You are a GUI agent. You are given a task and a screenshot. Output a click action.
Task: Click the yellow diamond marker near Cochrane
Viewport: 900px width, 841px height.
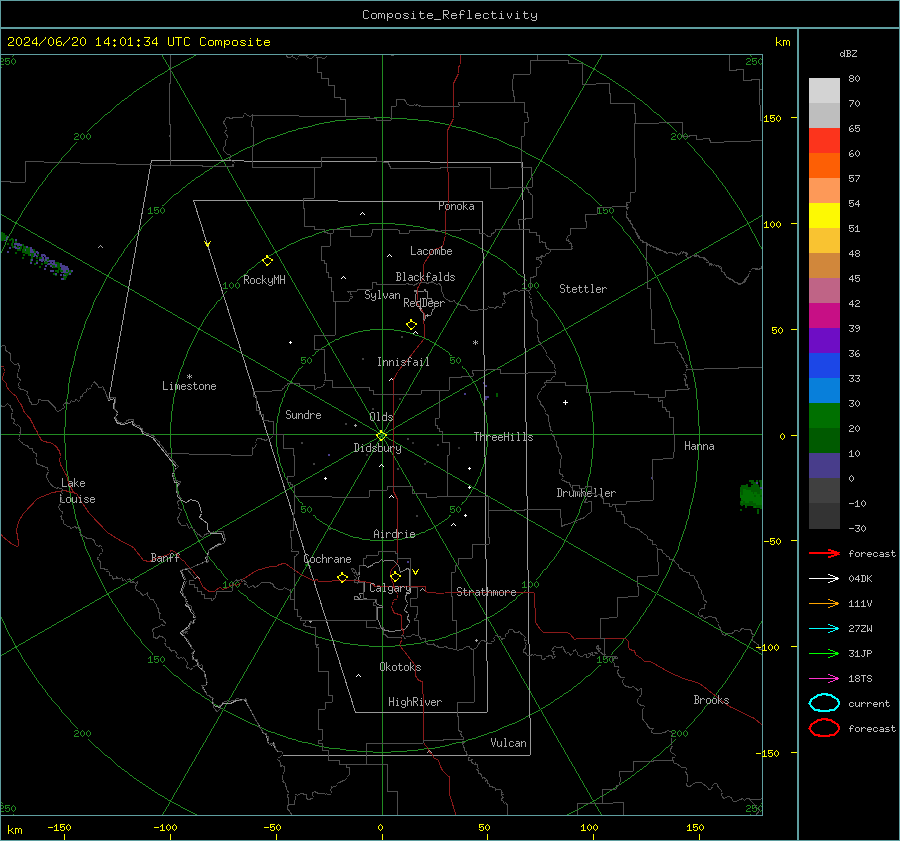coord(343,577)
